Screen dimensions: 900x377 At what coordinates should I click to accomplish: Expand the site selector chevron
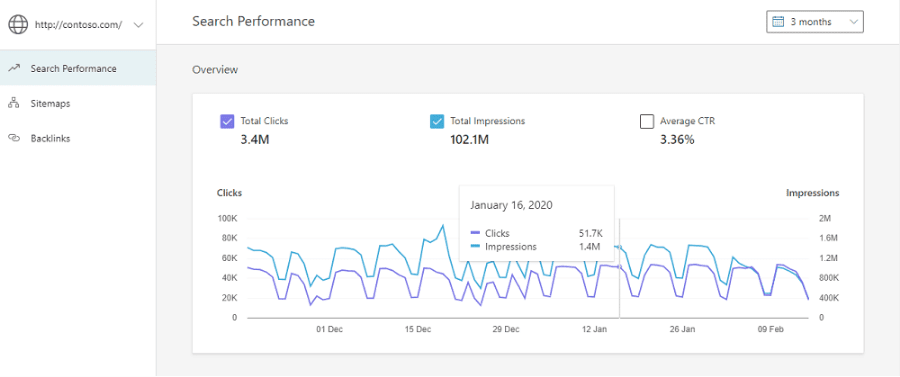[x=138, y=25]
